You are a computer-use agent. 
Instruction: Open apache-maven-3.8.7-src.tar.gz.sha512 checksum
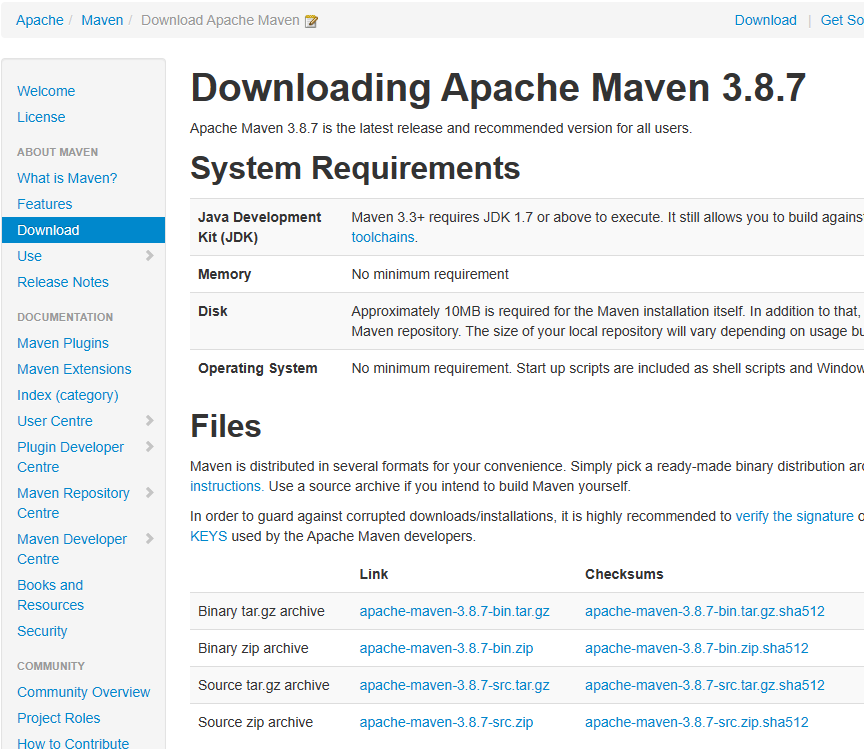pos(705,685)
